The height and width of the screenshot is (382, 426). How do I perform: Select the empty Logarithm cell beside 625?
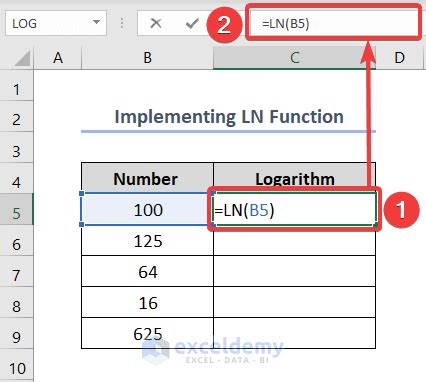click(x=294, y=333)
